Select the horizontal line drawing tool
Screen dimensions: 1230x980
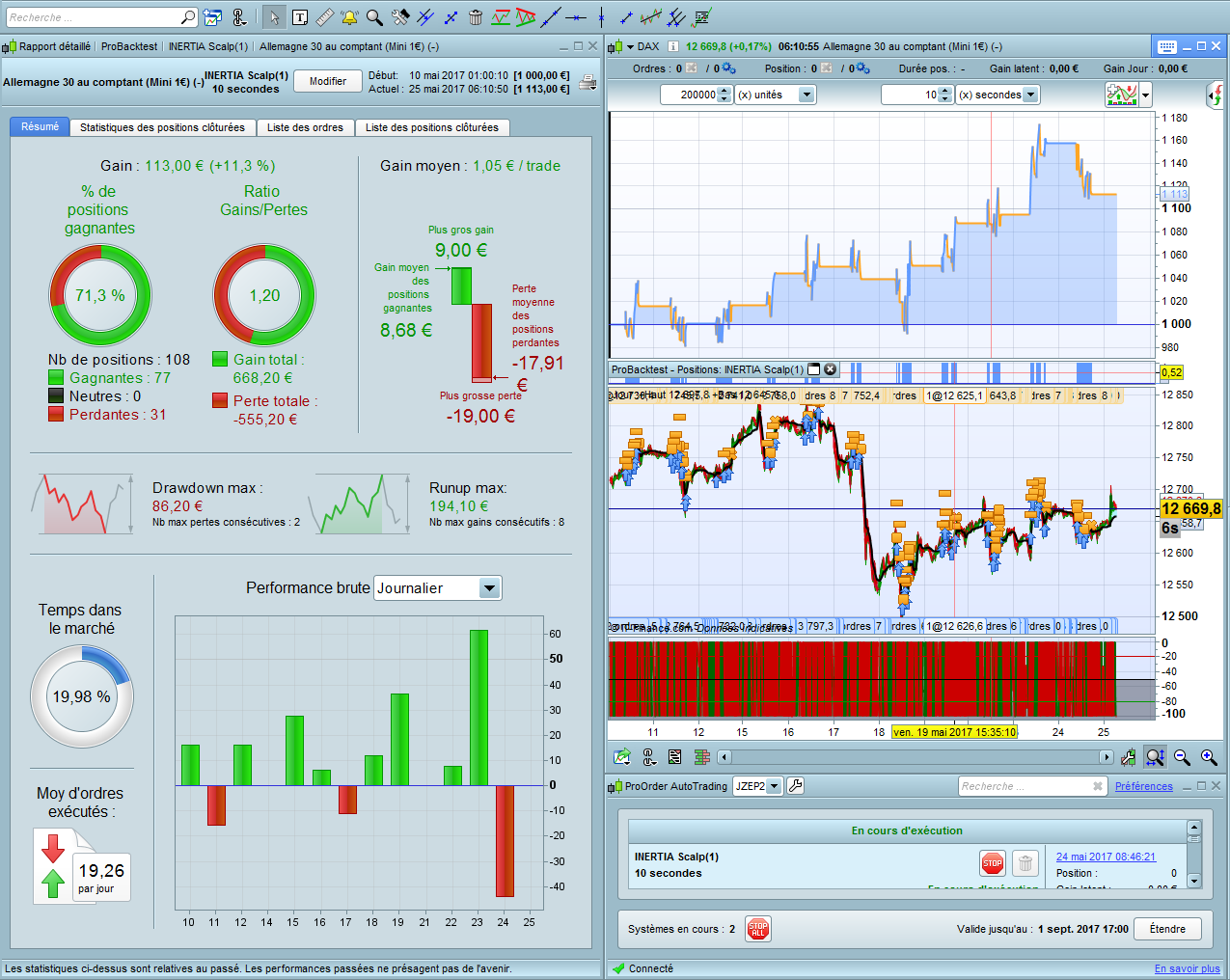[576, 17]
